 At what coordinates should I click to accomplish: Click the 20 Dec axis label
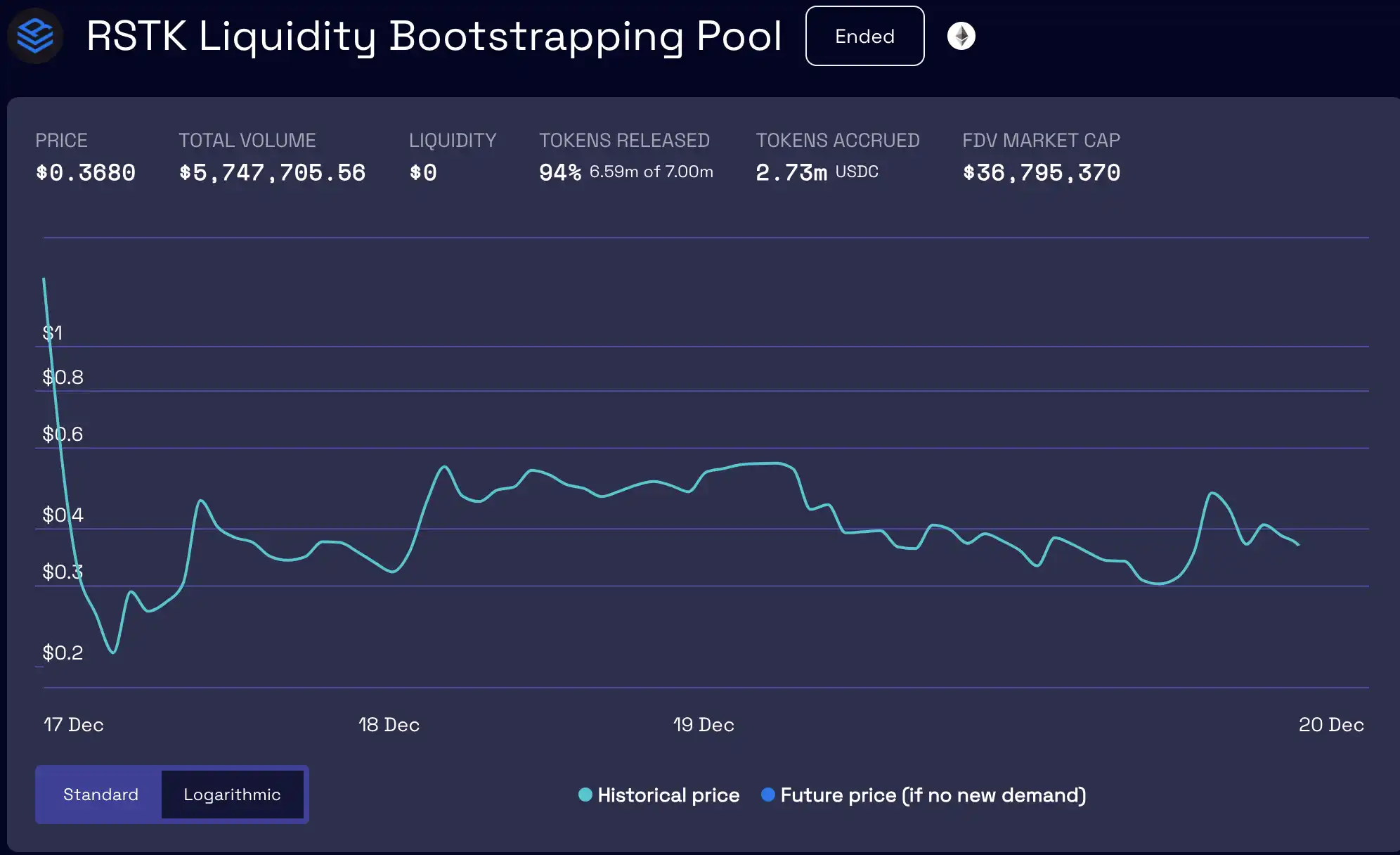1330,725
